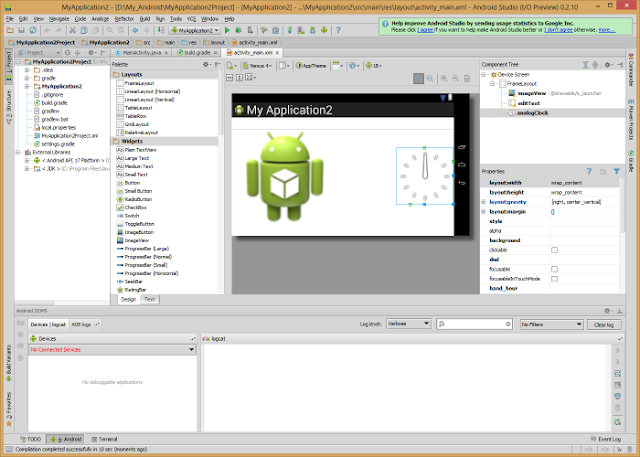Click zoom out icon on designer toolbar
Image resolution: width=640 pixels, height=457 pixels.
(456, 78)
